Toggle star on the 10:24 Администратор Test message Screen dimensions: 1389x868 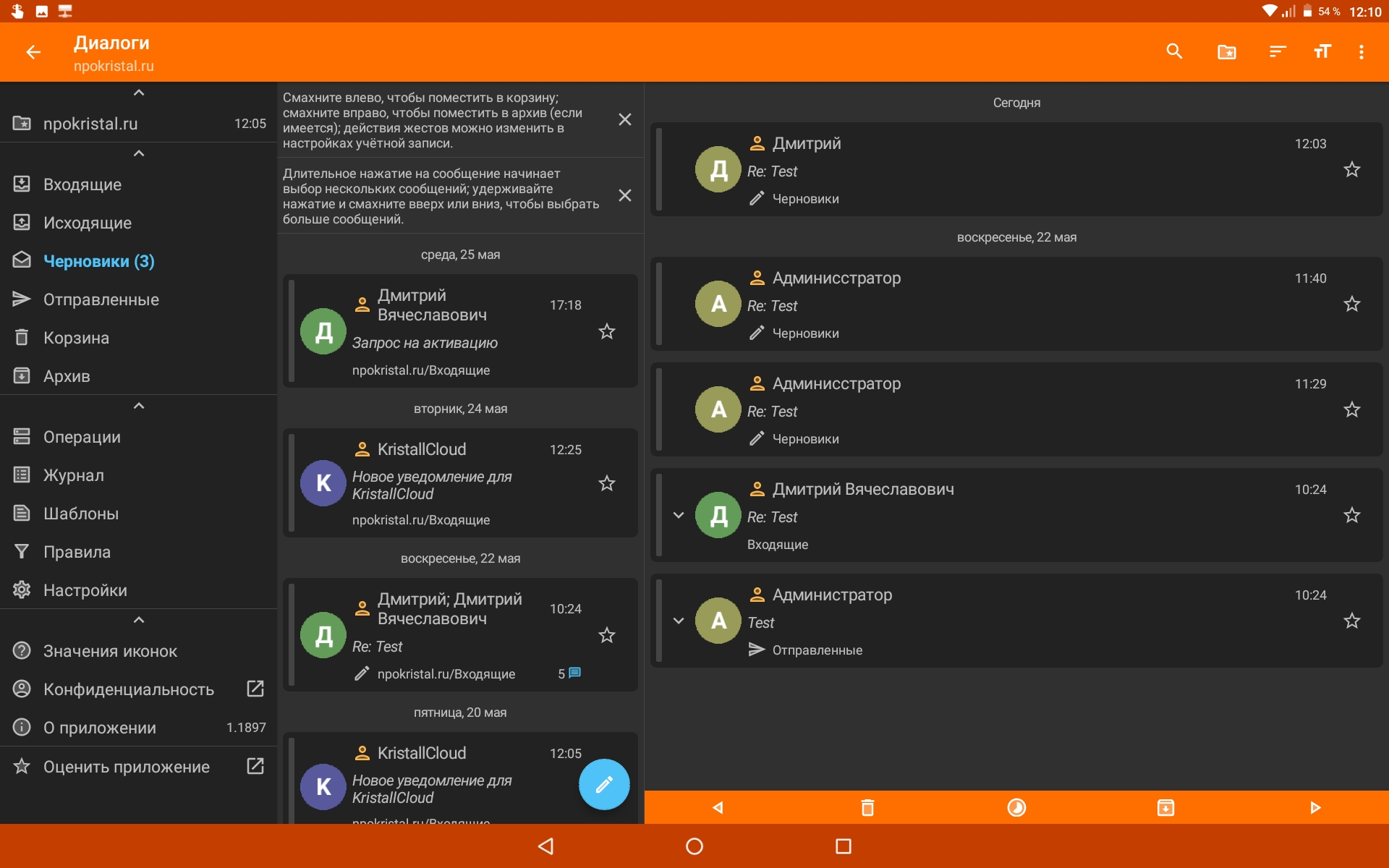pyautogui.click(x=1351, y=621)
